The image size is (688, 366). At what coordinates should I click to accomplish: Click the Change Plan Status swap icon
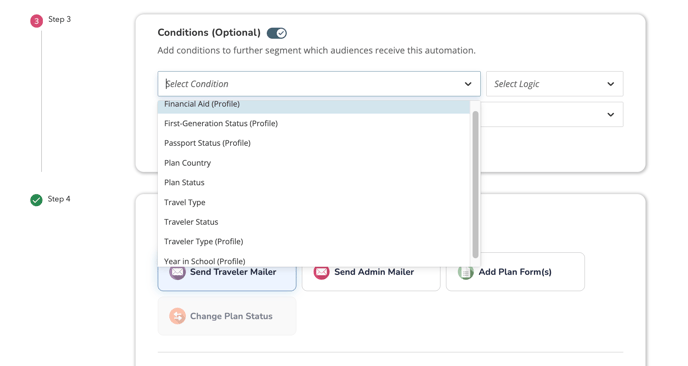(177, 316)
